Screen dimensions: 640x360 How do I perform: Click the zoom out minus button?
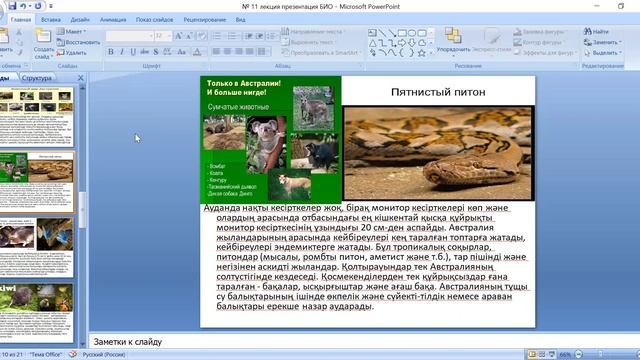click(x=578, y=354)
